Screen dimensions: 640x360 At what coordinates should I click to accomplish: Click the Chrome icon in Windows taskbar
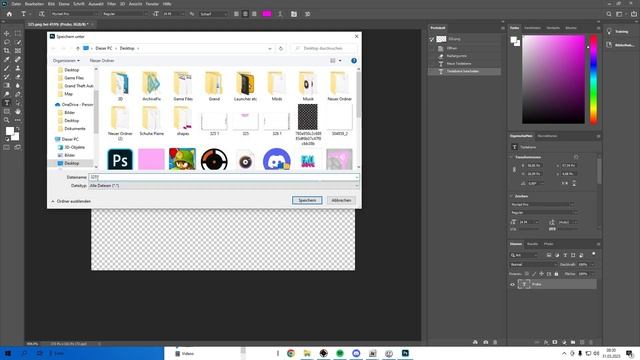[291, 353]
